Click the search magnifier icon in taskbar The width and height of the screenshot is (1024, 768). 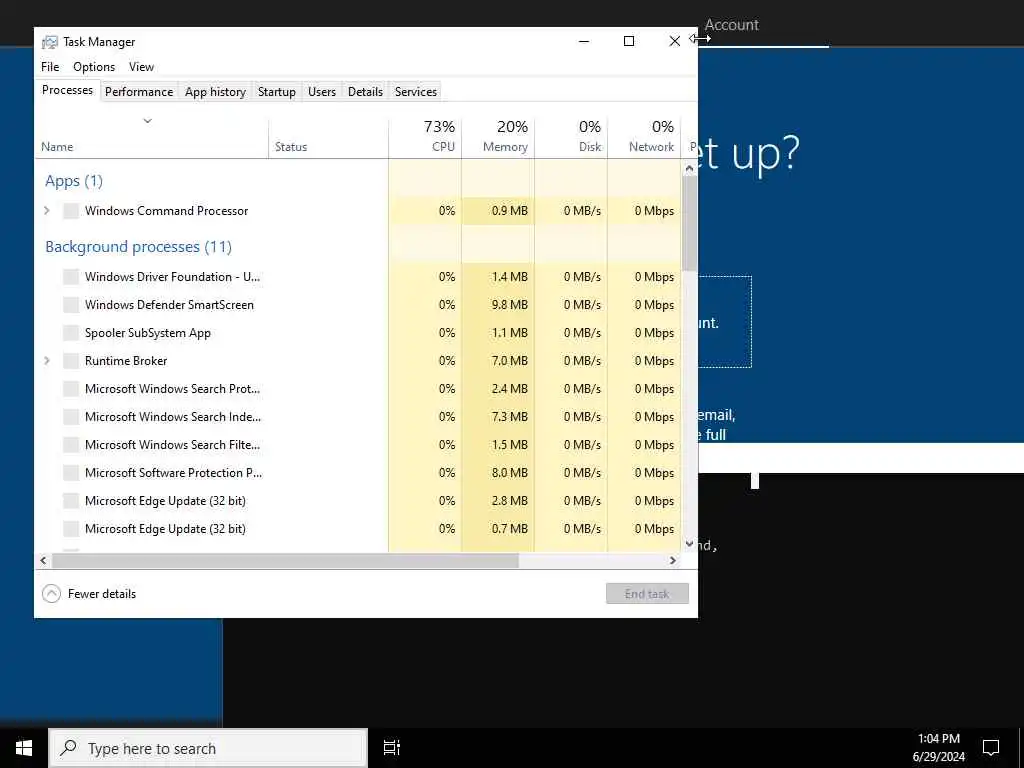tap(68, 748)
